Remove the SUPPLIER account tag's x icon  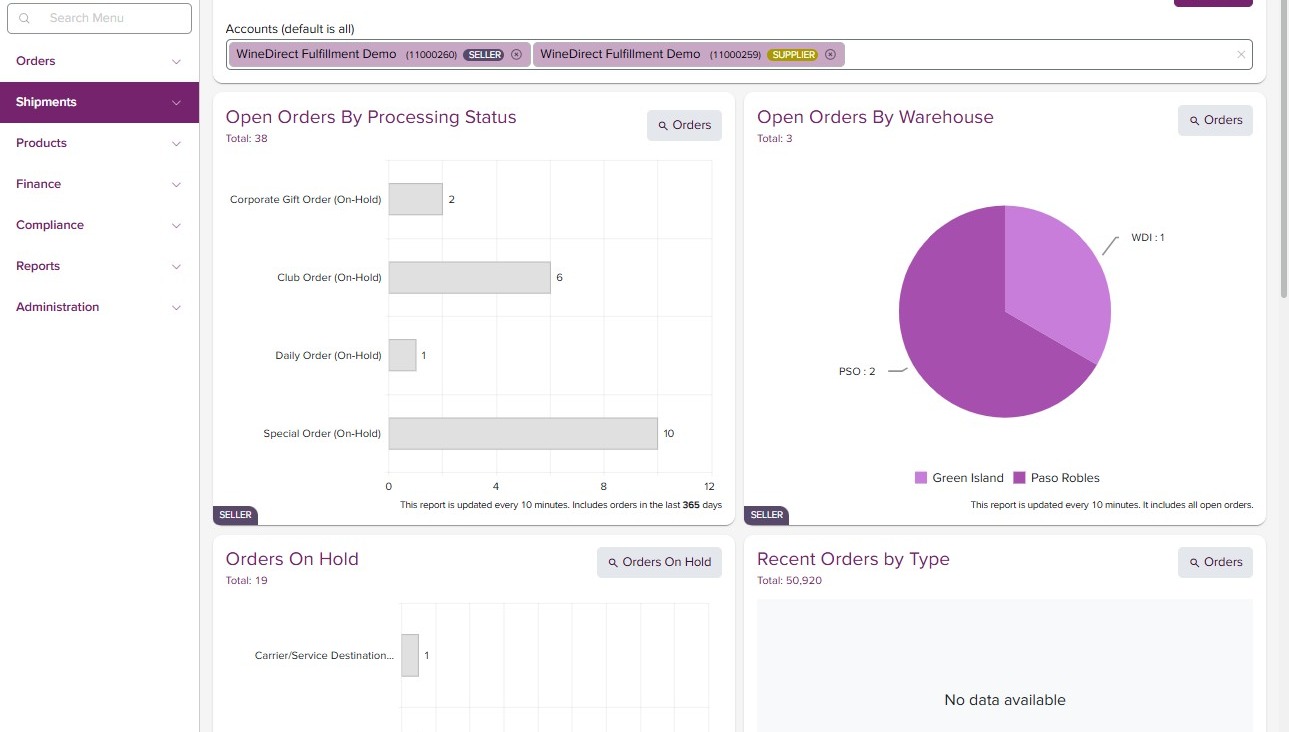click(830, 55)
